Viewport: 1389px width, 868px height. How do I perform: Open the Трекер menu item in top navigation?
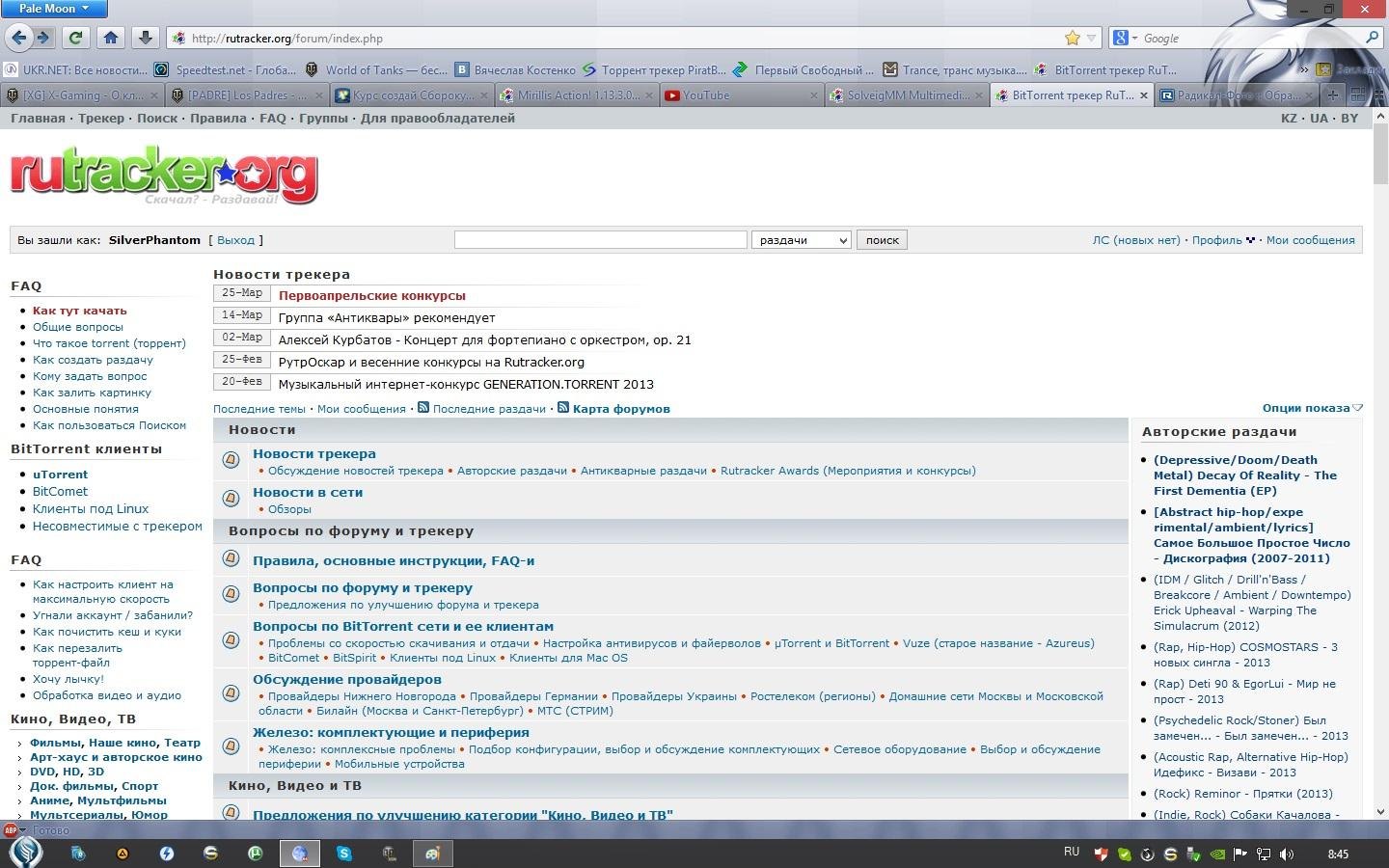101,119
